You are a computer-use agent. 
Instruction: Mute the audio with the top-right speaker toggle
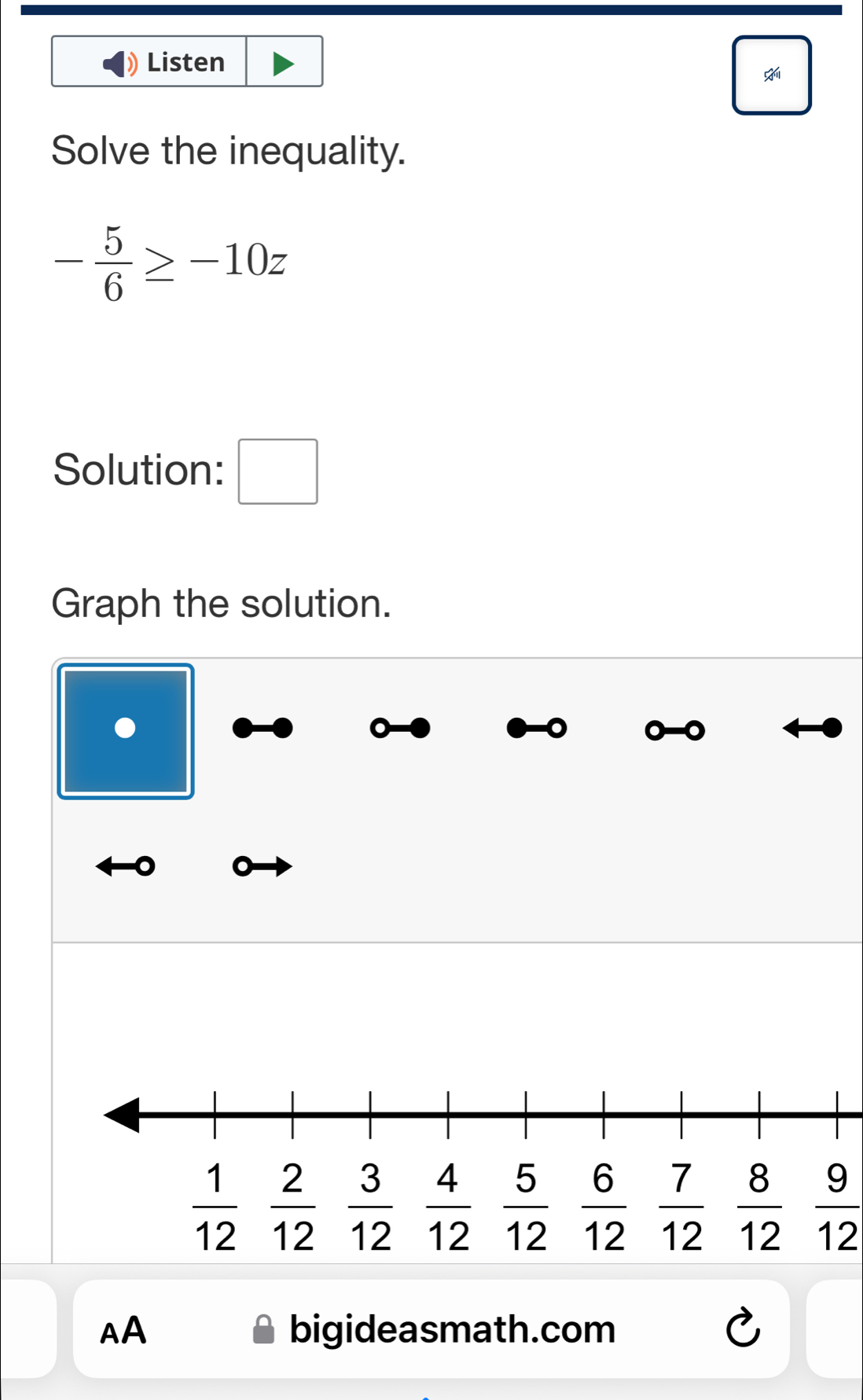pyautogui.click(x=770, y=75)
